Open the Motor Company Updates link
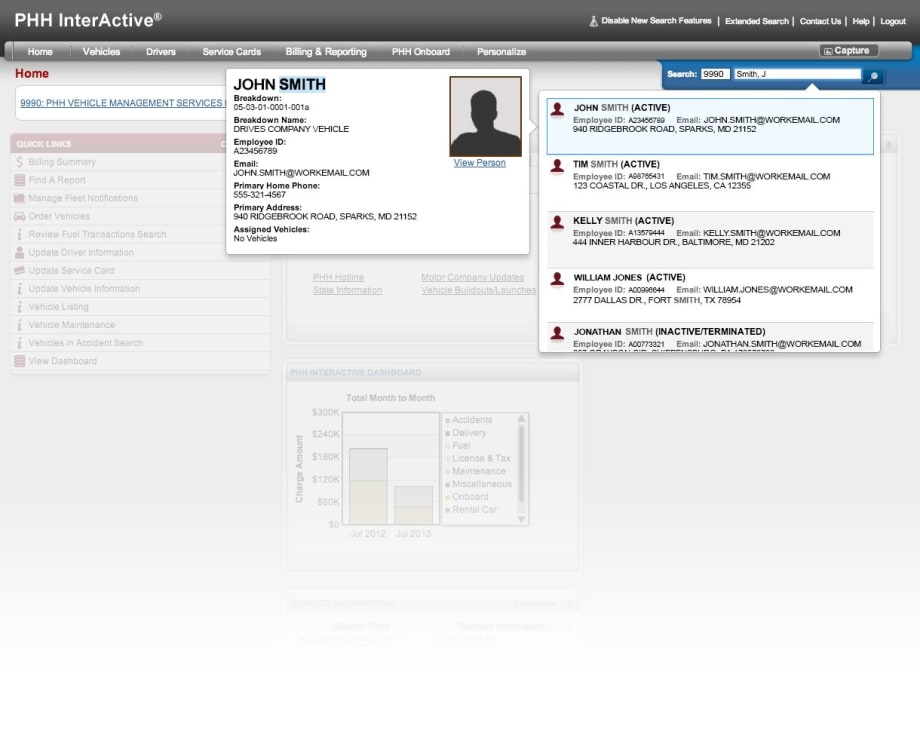The image size is (920, 745). pyautogui.click(x=472, y=277)
